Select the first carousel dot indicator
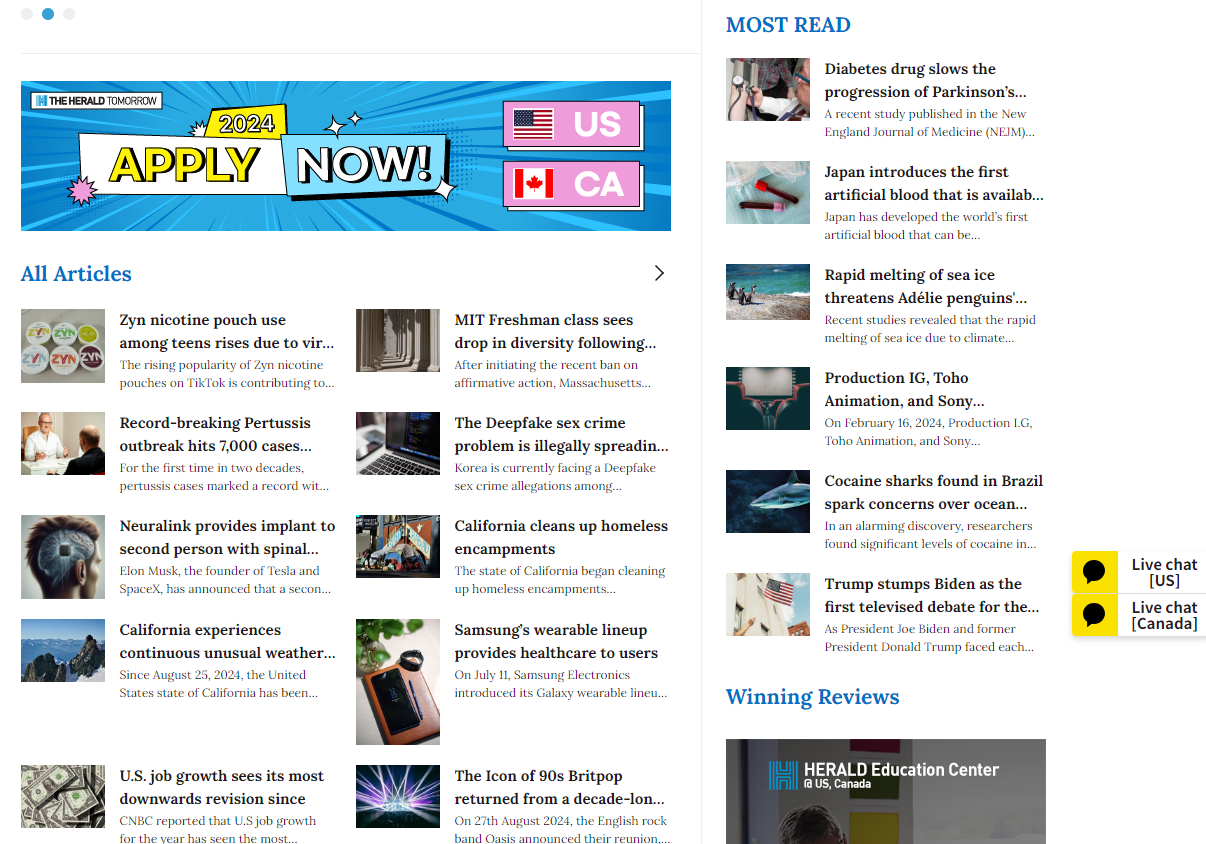The image size is (1206, 844). point(27,14)
